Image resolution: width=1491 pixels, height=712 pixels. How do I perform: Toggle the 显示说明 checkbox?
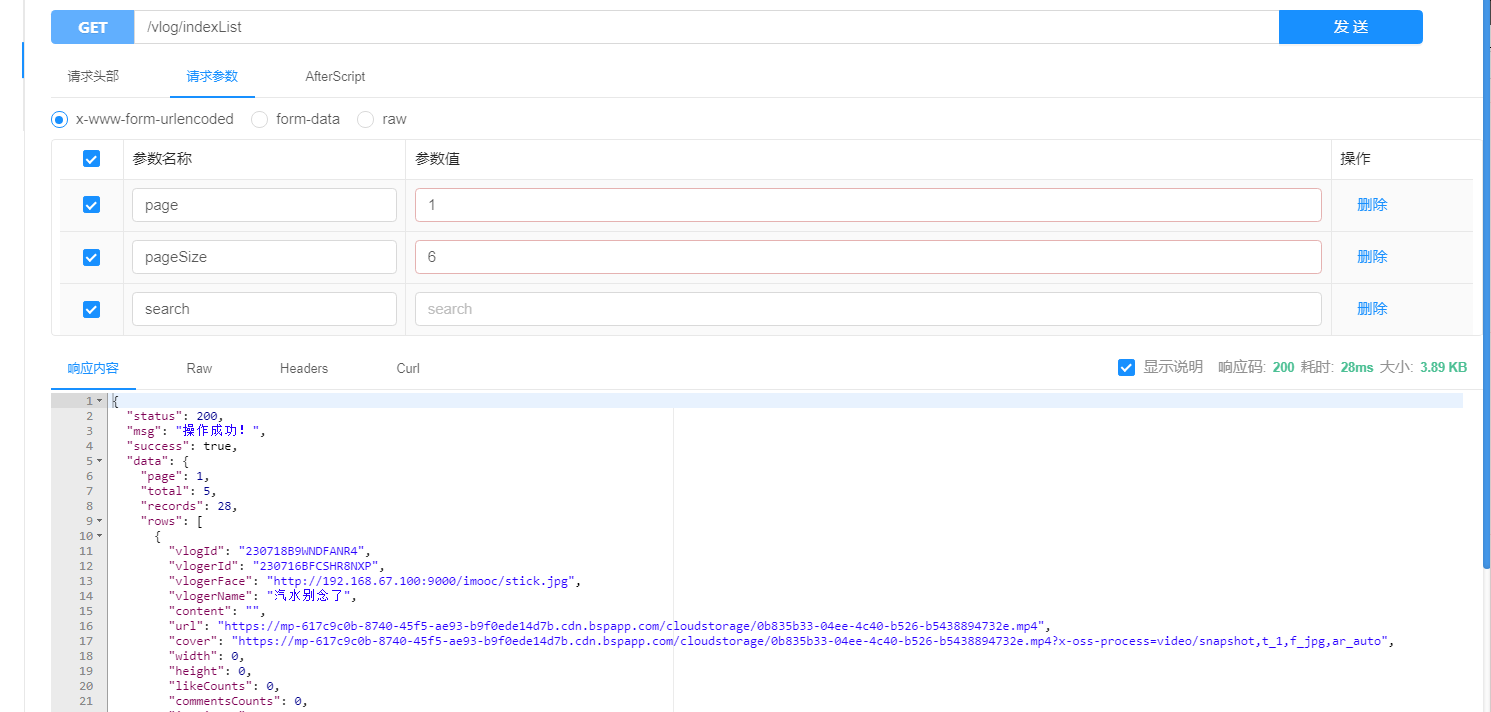pyautogui.click(x=1126, y=367)
